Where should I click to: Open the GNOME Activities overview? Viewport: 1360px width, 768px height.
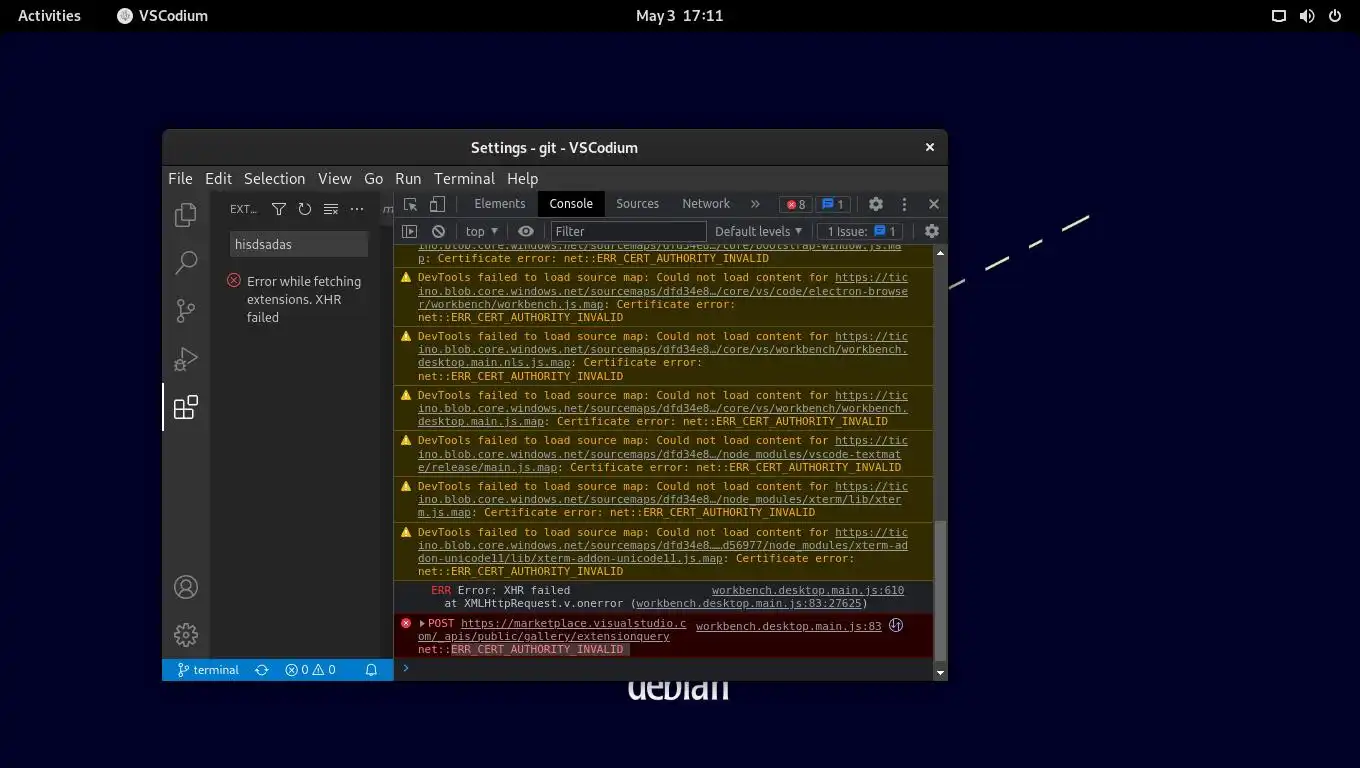(49, 15)
